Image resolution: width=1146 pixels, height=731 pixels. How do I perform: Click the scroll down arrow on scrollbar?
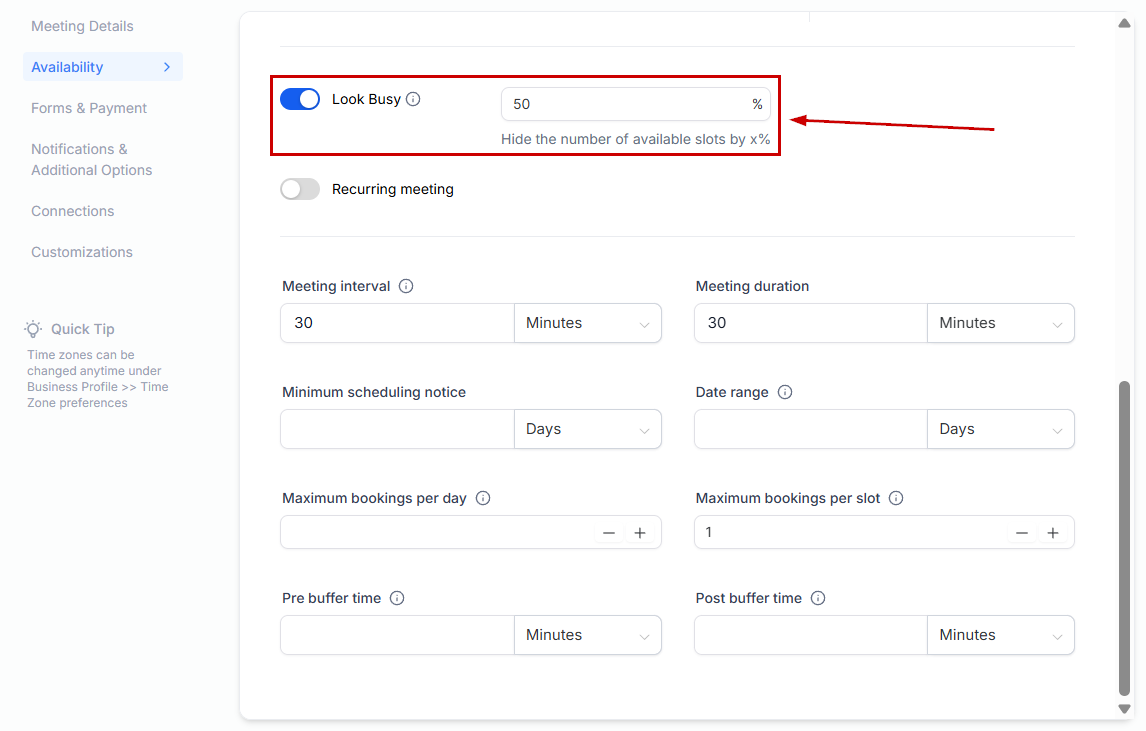point(1125,709)
